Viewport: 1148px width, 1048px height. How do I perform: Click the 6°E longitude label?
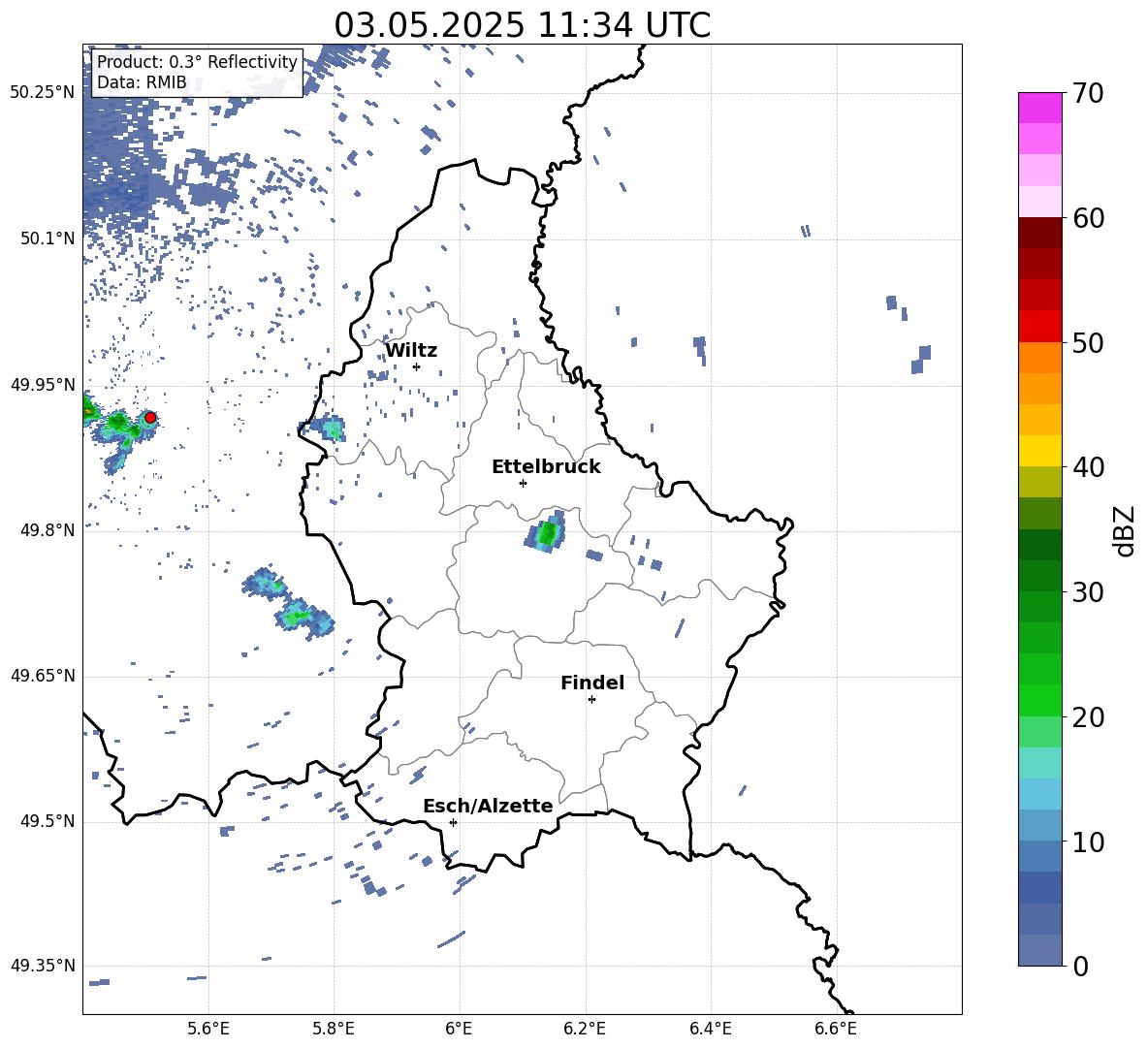click(x=459, y=1029)
